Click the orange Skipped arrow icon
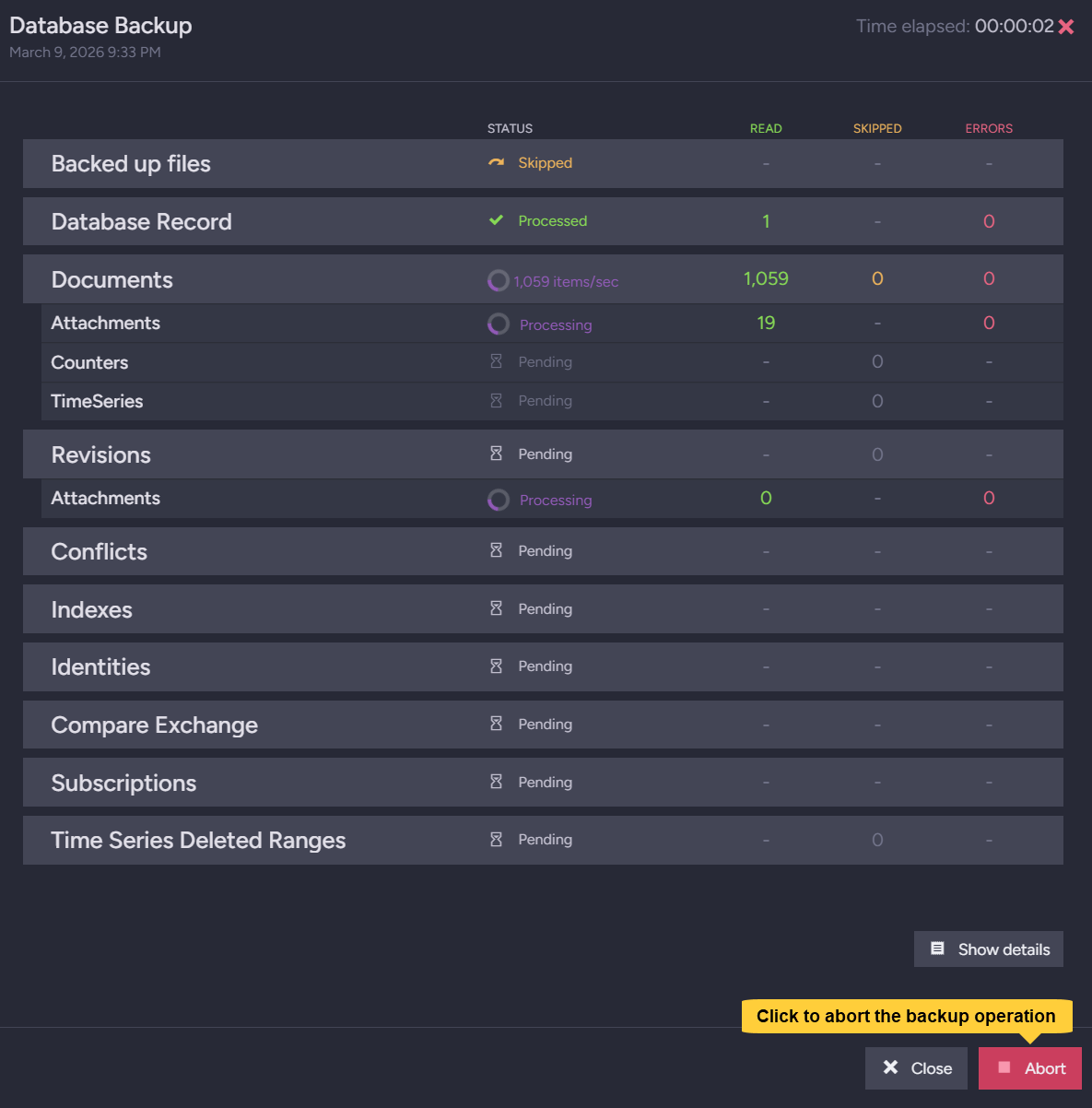Screen dimensions: 1092x1108 coord(496,163)
